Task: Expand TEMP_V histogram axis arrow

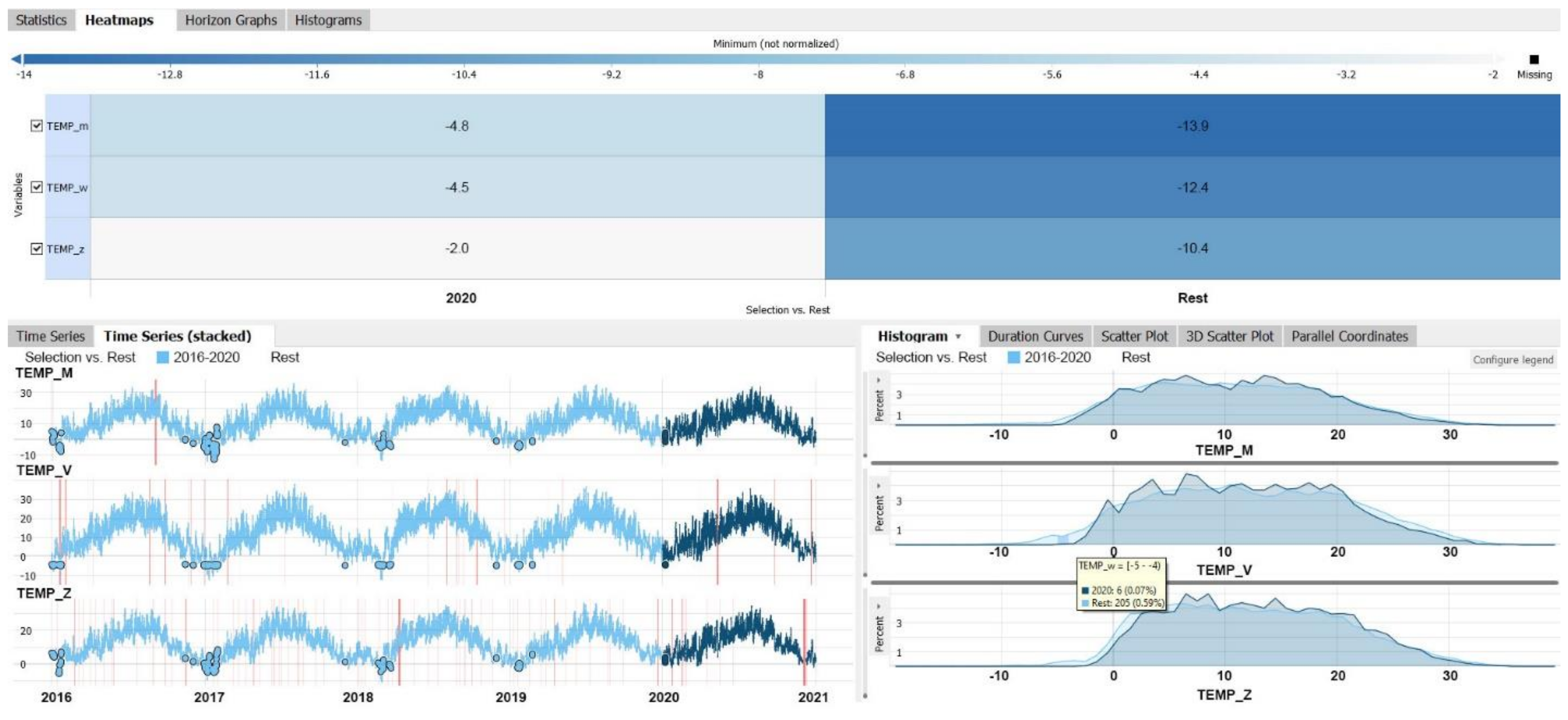Action: pyautogui.click(x=878, y=486)
